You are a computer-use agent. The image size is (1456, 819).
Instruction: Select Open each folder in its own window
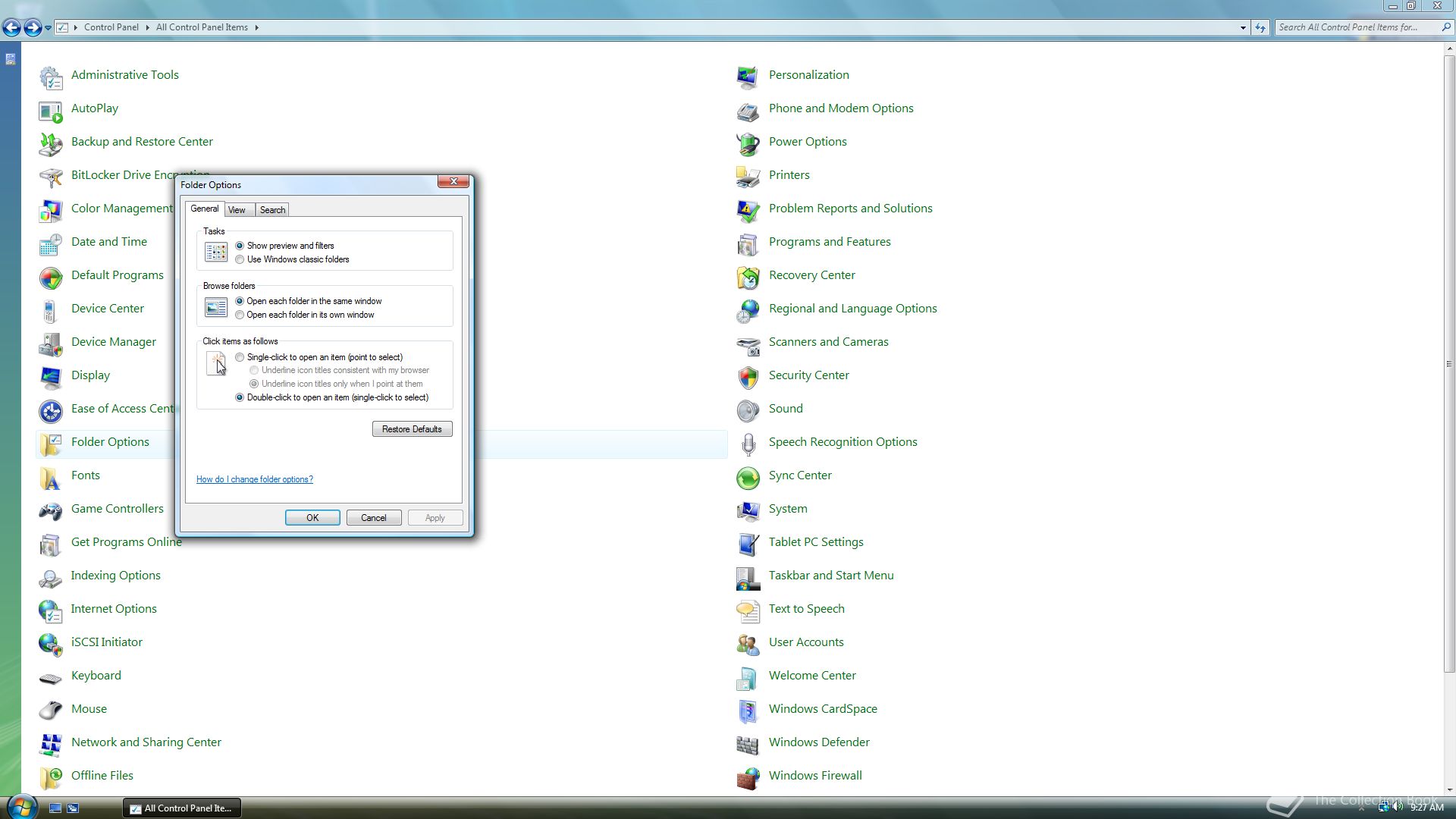tap(240, 315)
